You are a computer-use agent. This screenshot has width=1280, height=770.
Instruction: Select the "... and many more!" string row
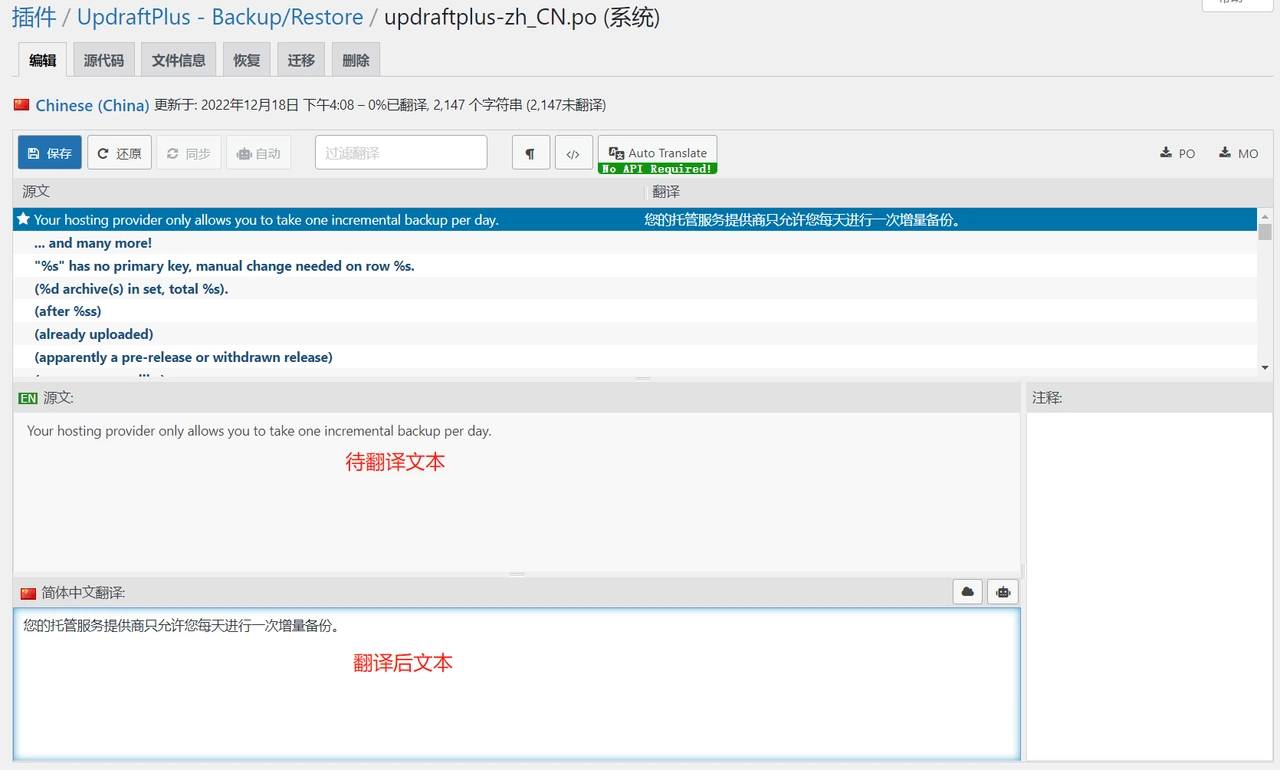click(x=93, y=243)
